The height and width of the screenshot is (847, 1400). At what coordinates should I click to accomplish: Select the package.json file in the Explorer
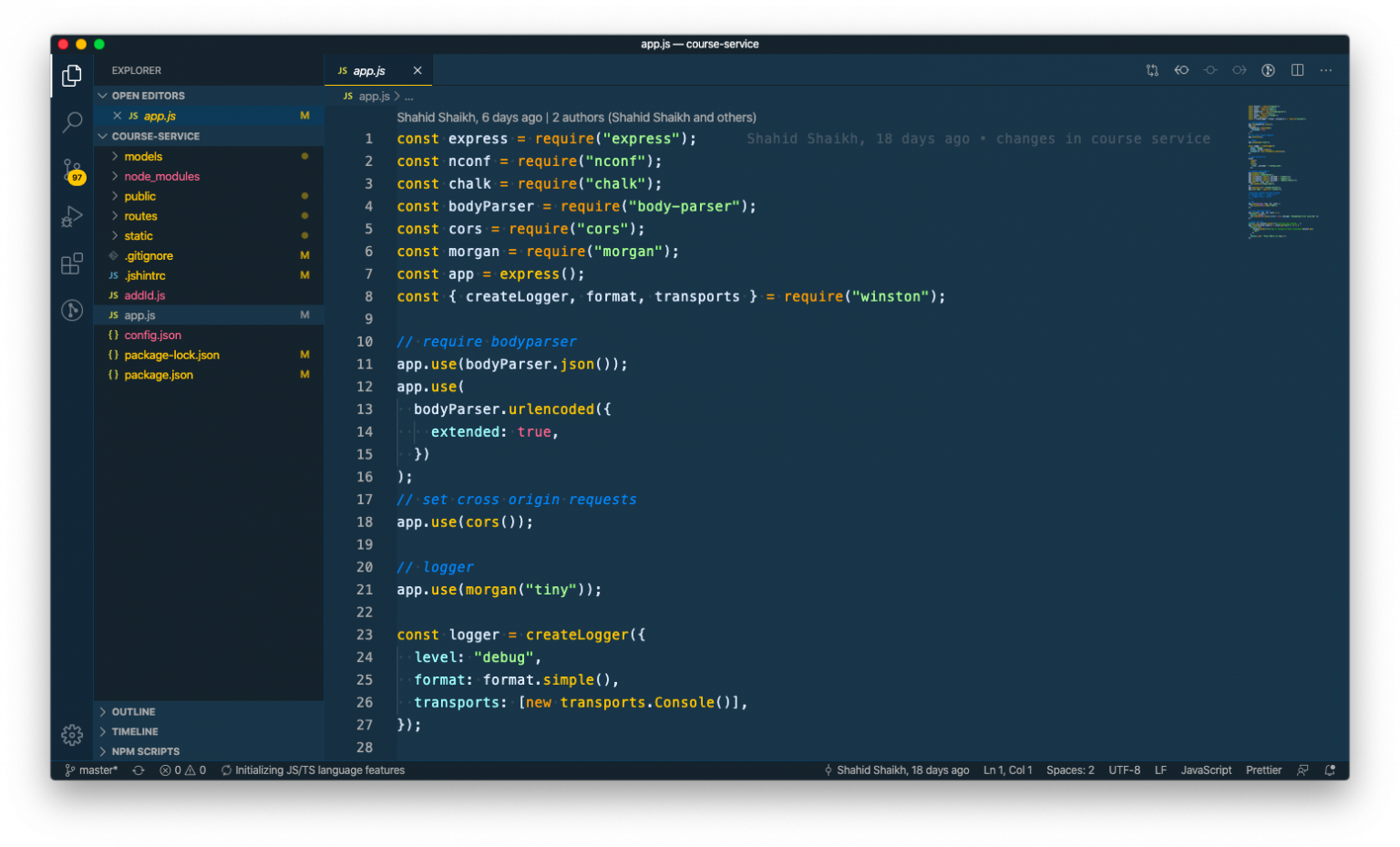pyautogui.click(x=158, y=375)
